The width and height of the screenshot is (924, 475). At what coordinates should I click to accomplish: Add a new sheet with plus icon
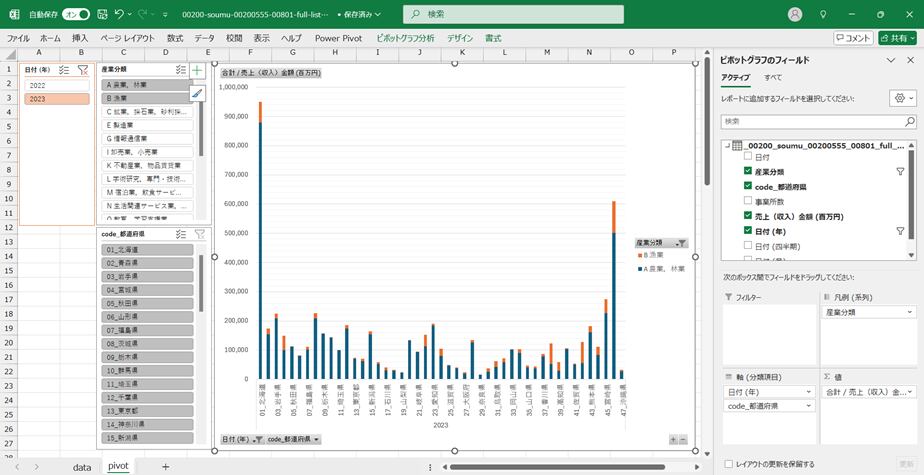click(166, 466)
